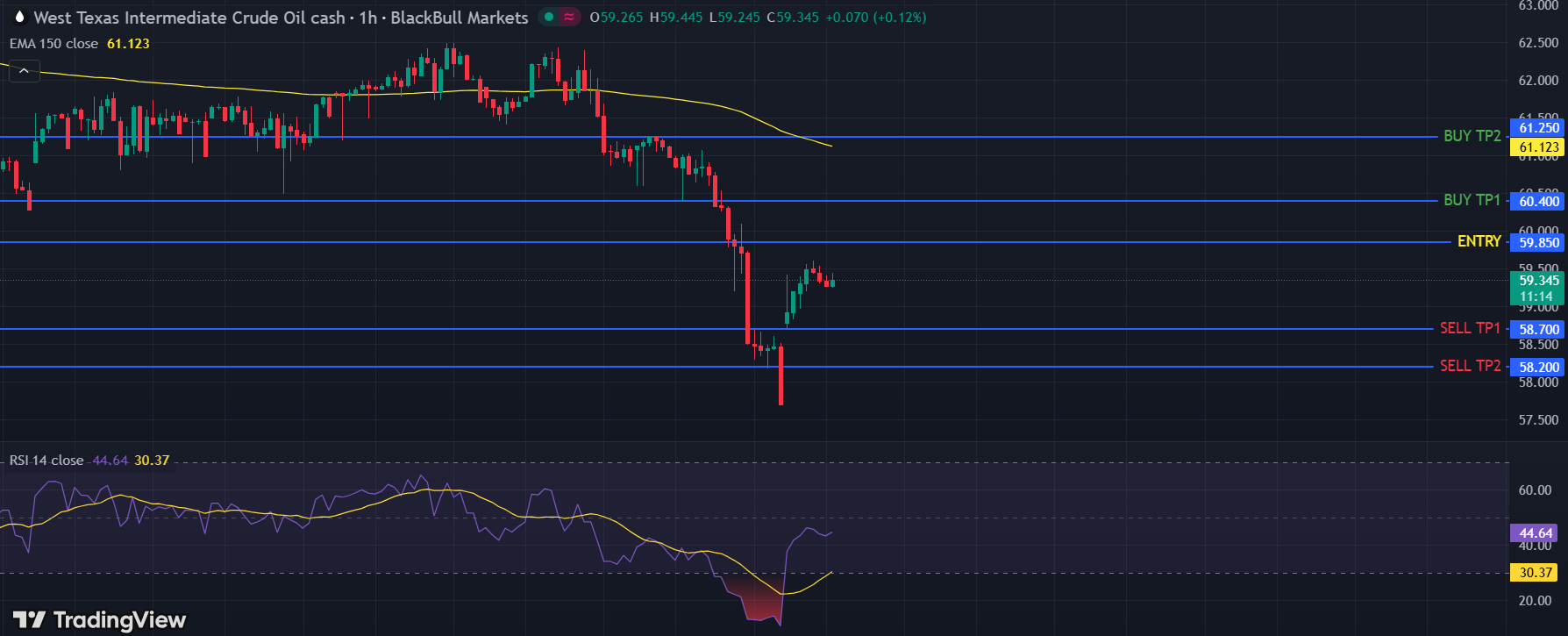Viewport: 1568px width, 636px height.
Task: Click the pink approximate-data indicator icon
Action: (570, 17)
